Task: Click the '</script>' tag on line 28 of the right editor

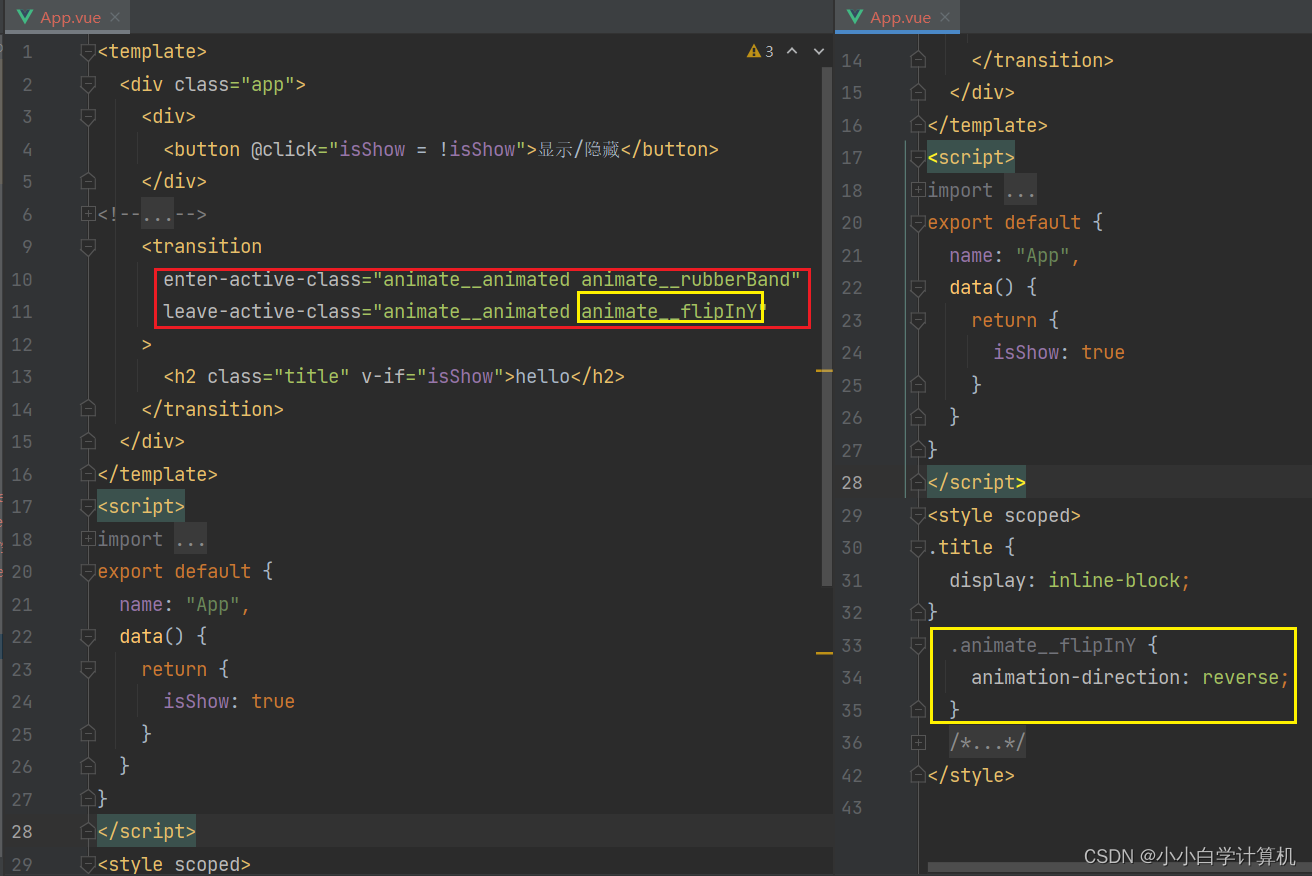Action: 977,482
